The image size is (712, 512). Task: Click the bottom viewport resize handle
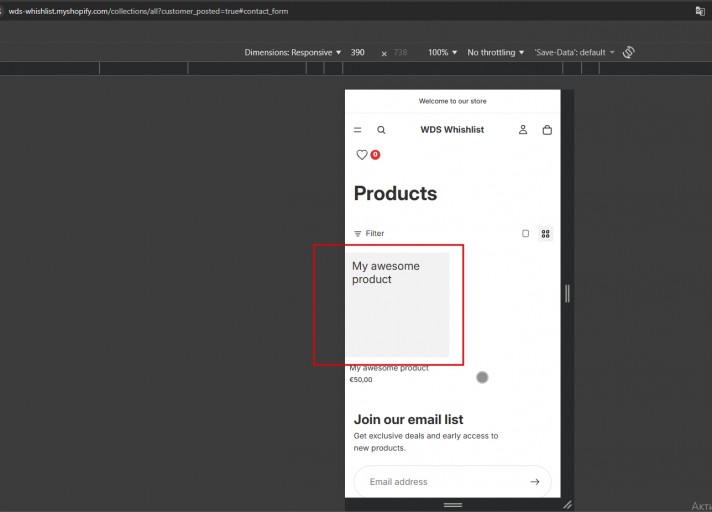pyautogui.click(x=453, y=505)
